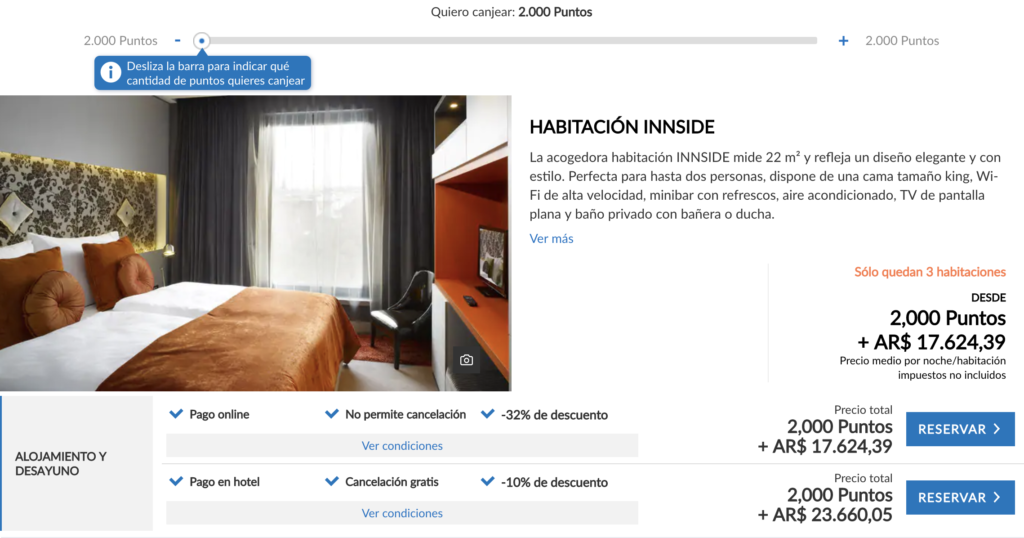Click checkmark next to 'Pago online'
Screen dimensions: 1024x538
coord(176,414)
